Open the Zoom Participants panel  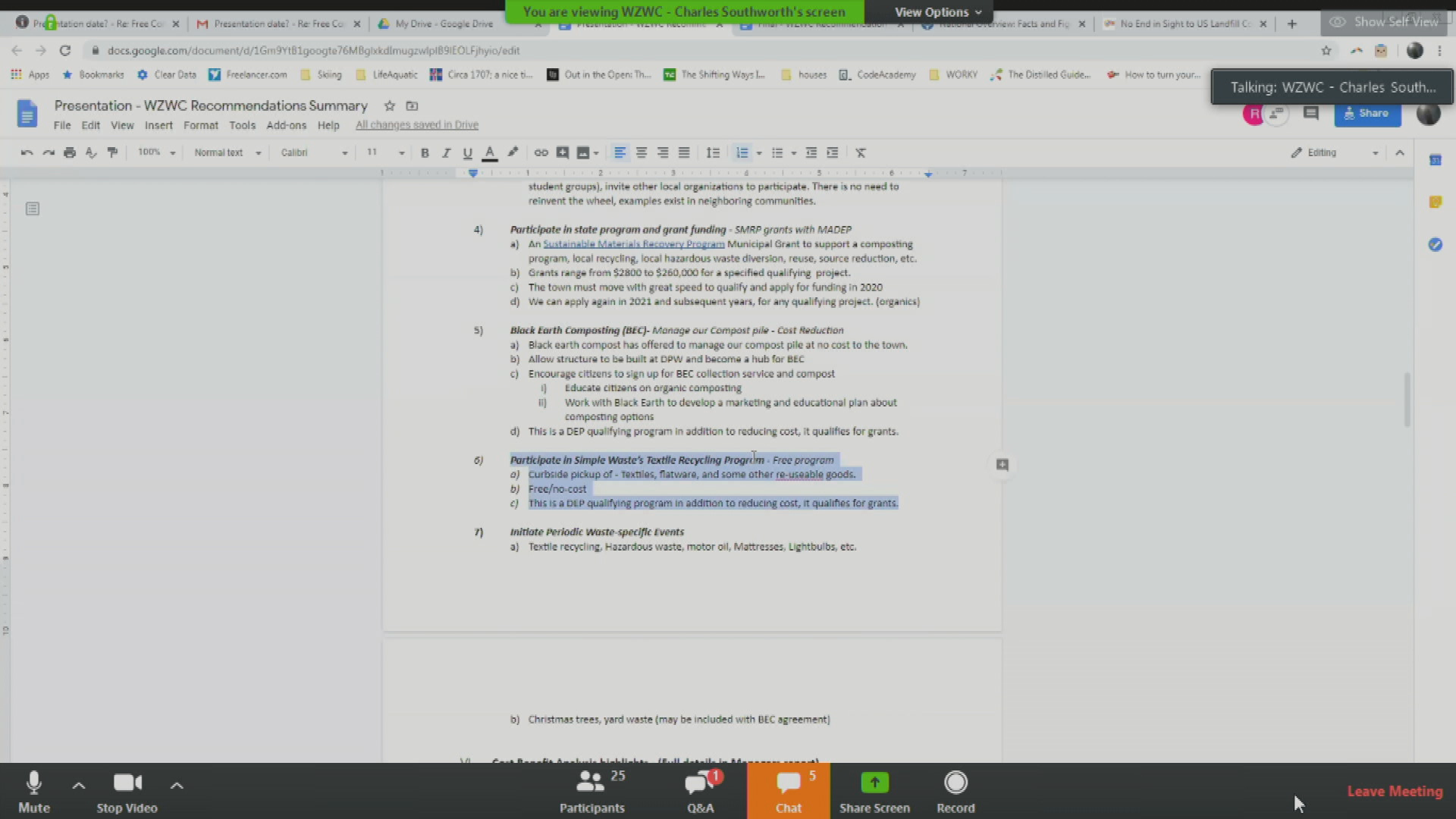click(592, 792)
